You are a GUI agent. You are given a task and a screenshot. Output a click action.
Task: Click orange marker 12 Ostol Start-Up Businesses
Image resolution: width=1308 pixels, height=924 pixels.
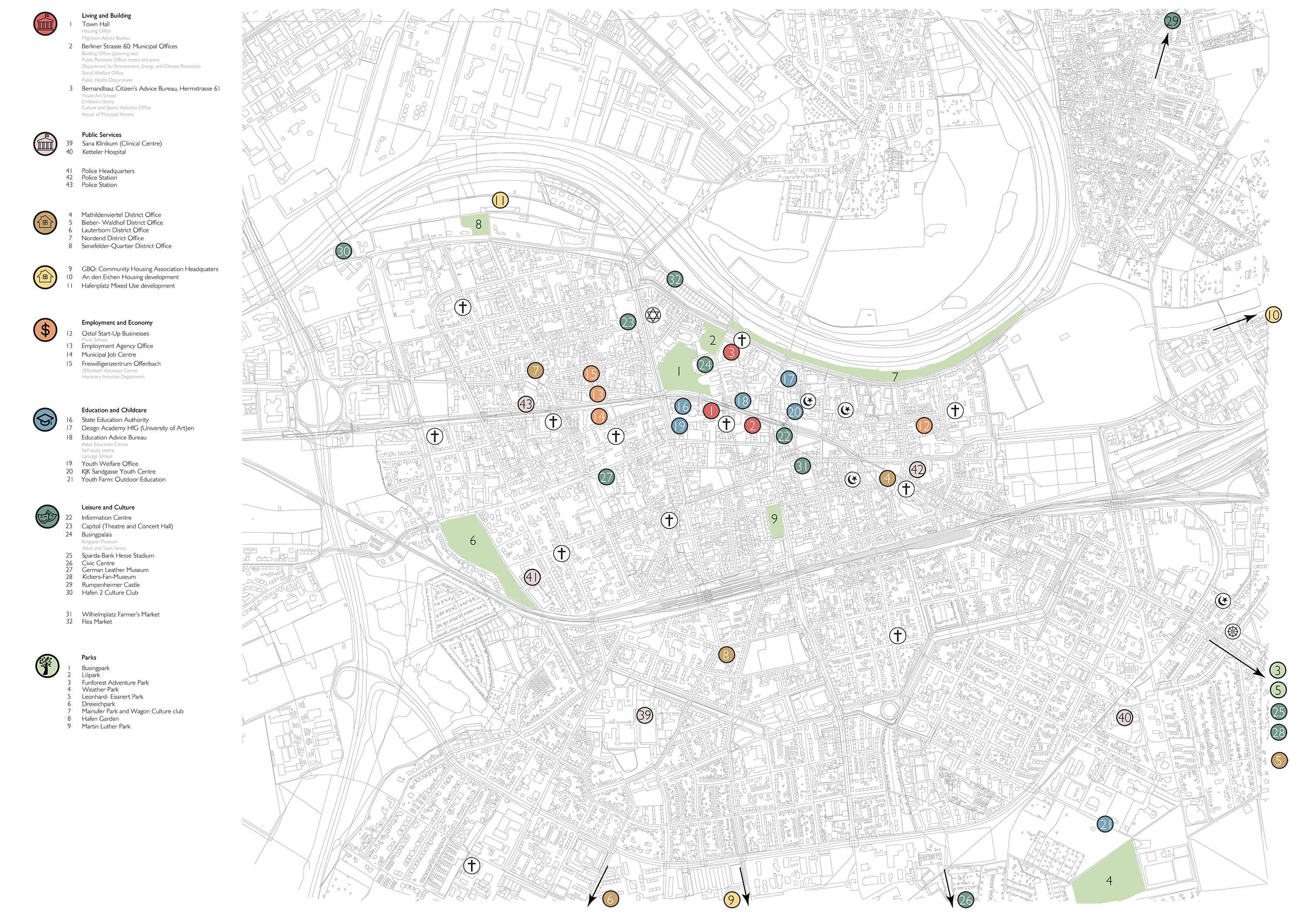(x=923, y=425)
